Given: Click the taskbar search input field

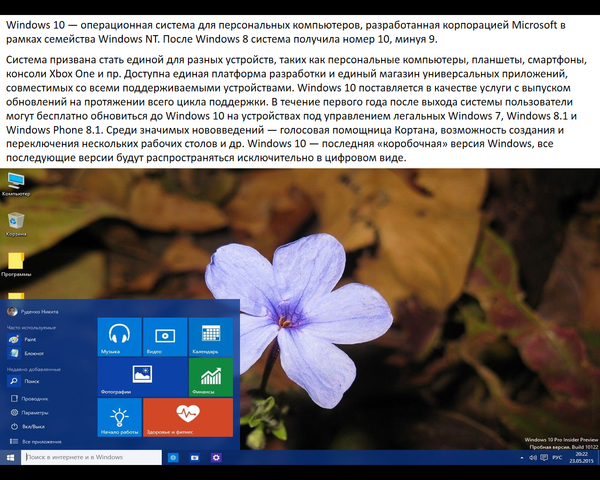Looking at the screenshot, I should [x=91, y=457].
